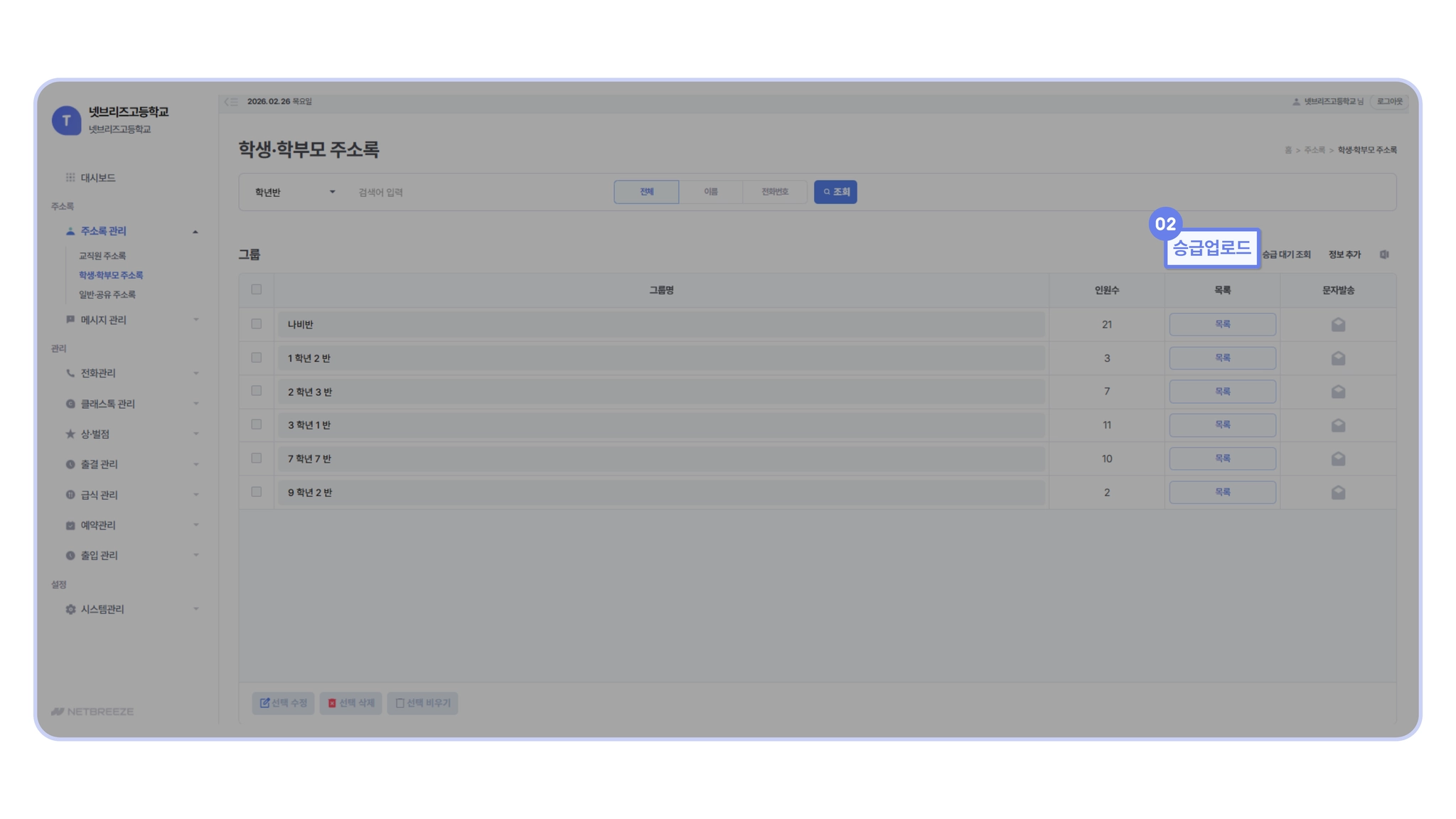Check the 나비반 row checkbox
Screen dimensions: 1456x819
pyautogui.click(x=257, y=324)
